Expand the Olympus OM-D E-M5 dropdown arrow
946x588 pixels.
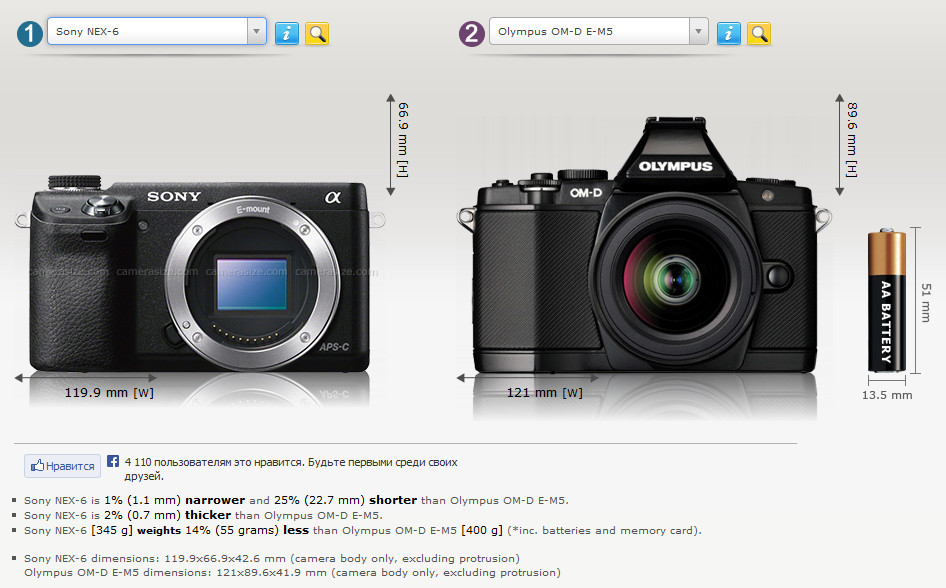(x=699, y=32)
